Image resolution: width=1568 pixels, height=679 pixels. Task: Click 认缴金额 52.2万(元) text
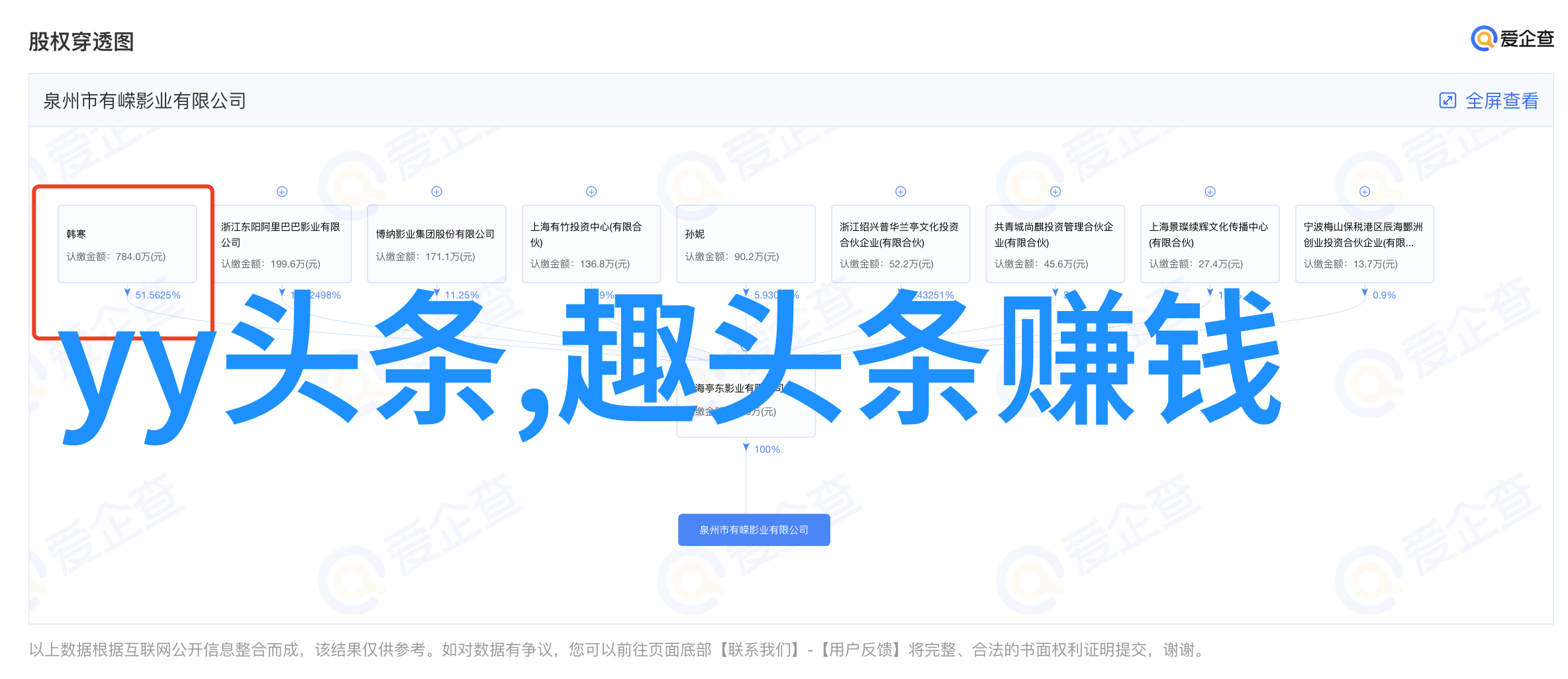click(x=887, y=264)
